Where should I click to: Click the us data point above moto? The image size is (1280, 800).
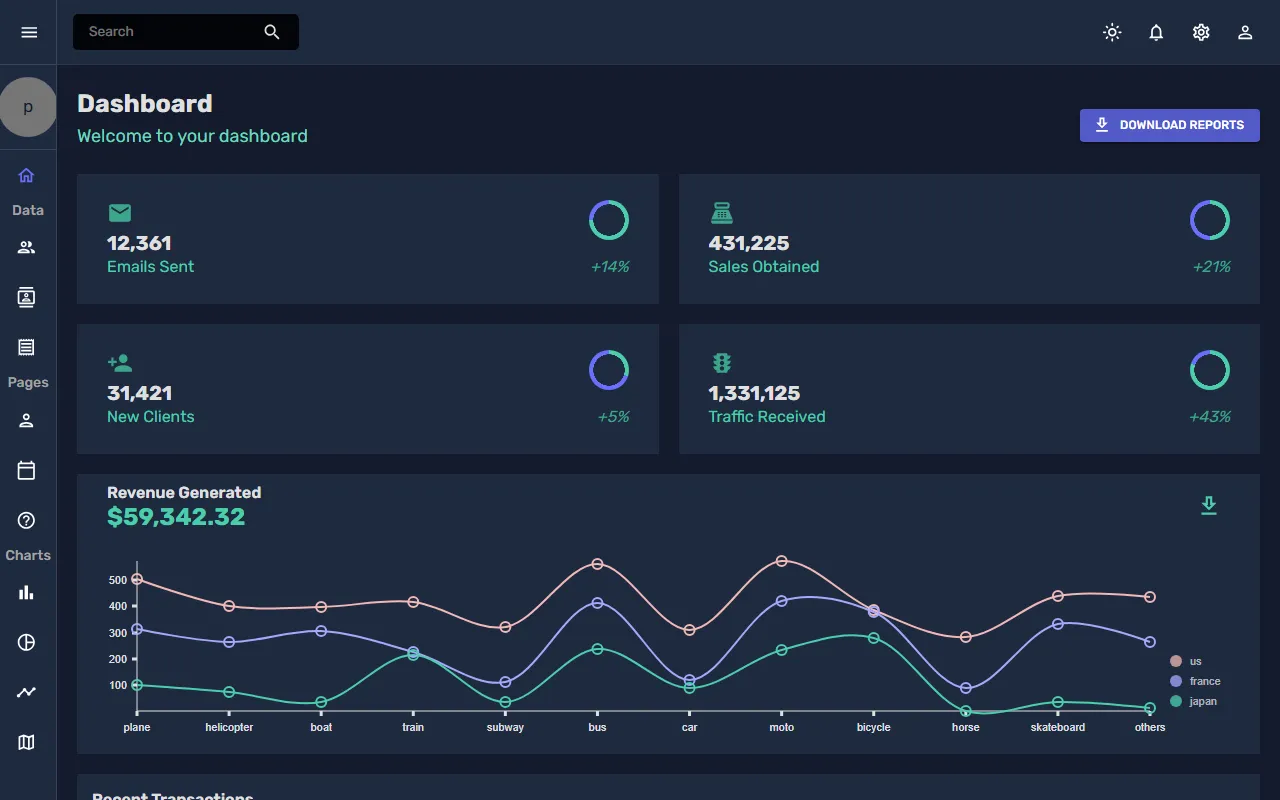pyautogui.click(x=782, y=561)
